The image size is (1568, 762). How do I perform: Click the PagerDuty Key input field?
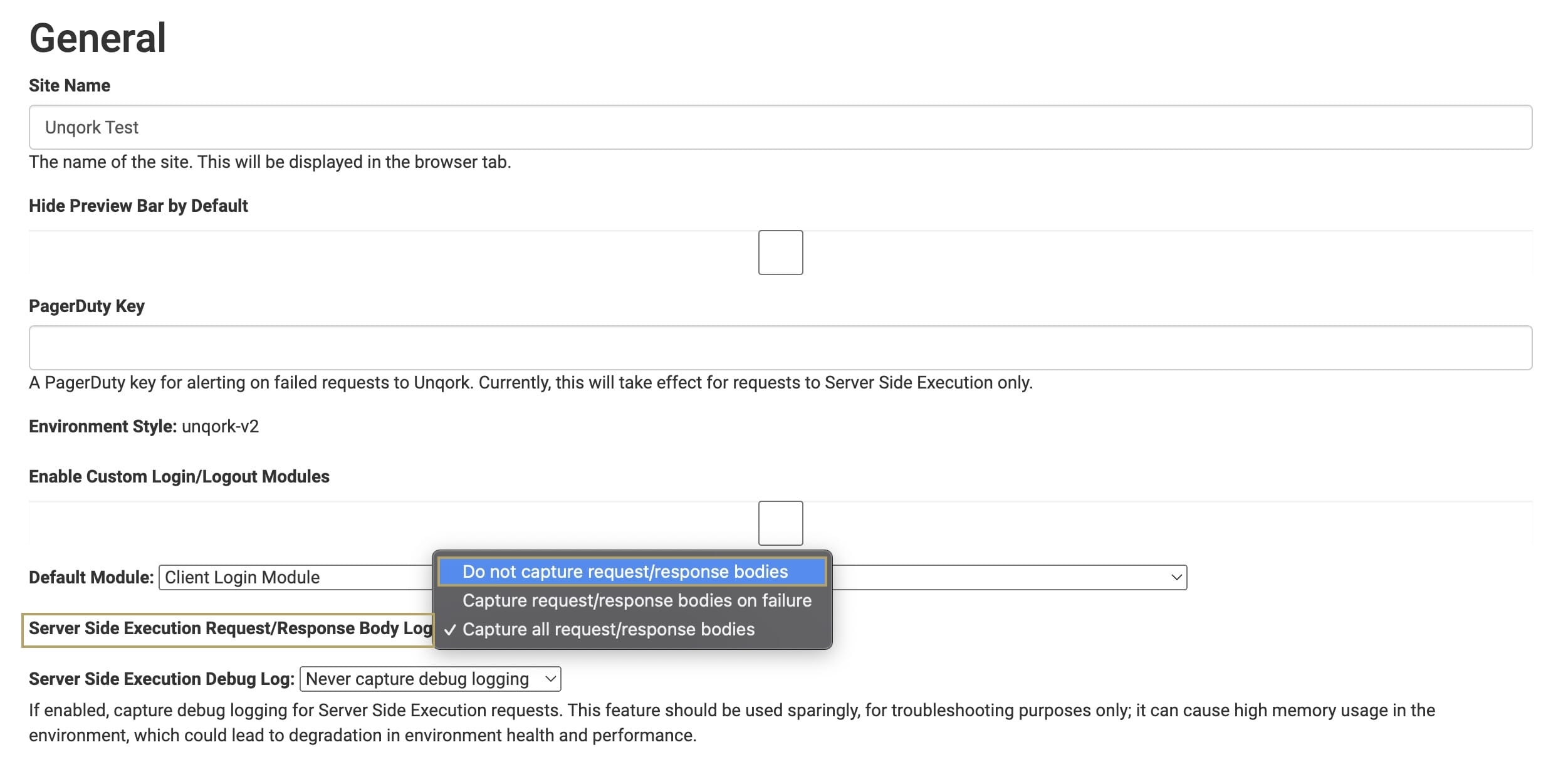point(780,348)
